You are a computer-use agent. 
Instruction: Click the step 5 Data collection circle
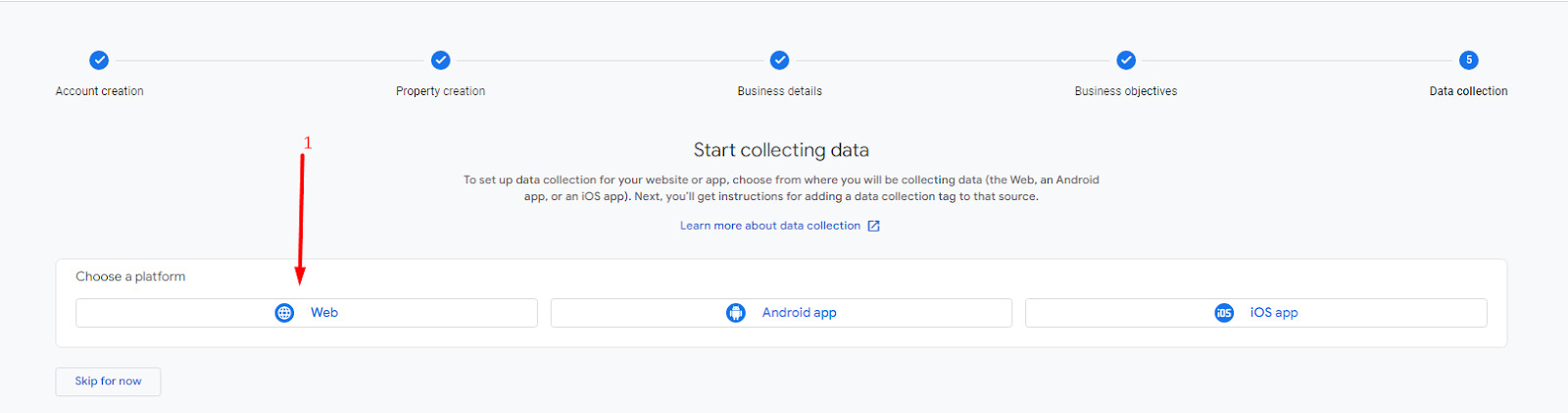[x=1468, y=61]
